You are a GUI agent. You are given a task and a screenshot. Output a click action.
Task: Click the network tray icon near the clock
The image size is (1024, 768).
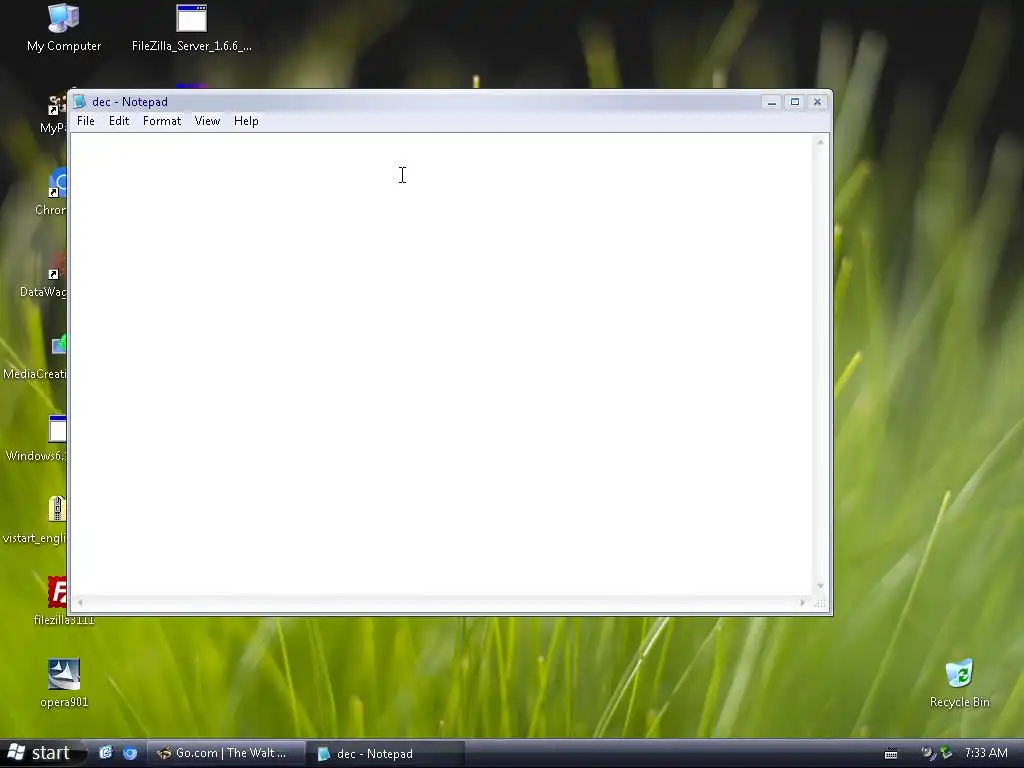click(927, 753)
